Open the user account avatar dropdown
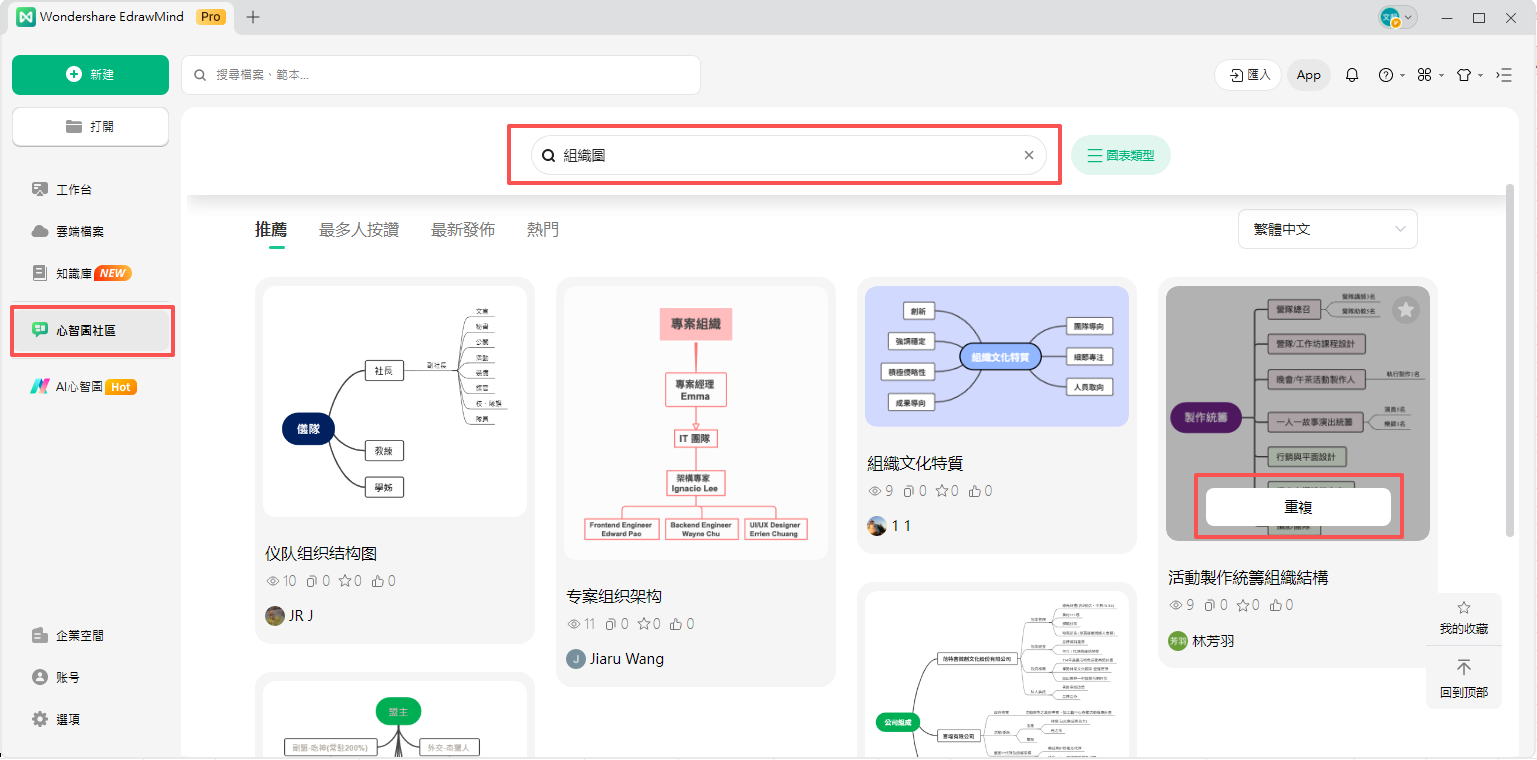The height and width of the screenshot is (760, 1537). (1397, 17)
